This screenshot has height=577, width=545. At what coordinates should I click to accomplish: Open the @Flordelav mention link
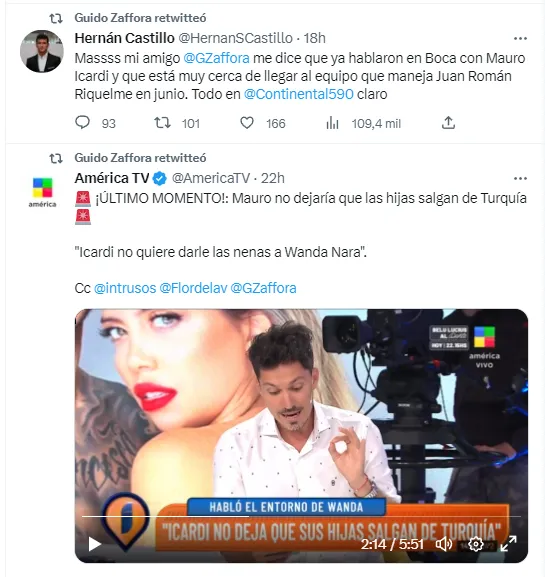193,288
